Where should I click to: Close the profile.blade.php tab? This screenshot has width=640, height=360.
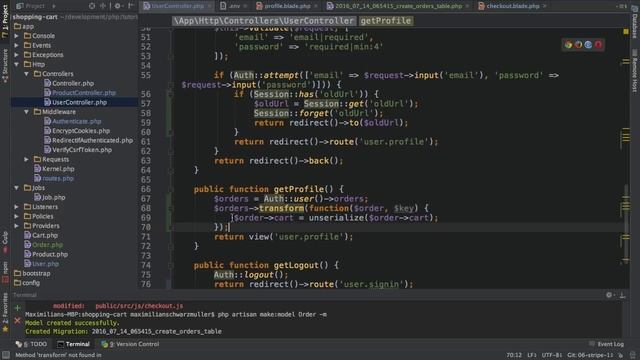pyautogui.click(x=316, y=6)
